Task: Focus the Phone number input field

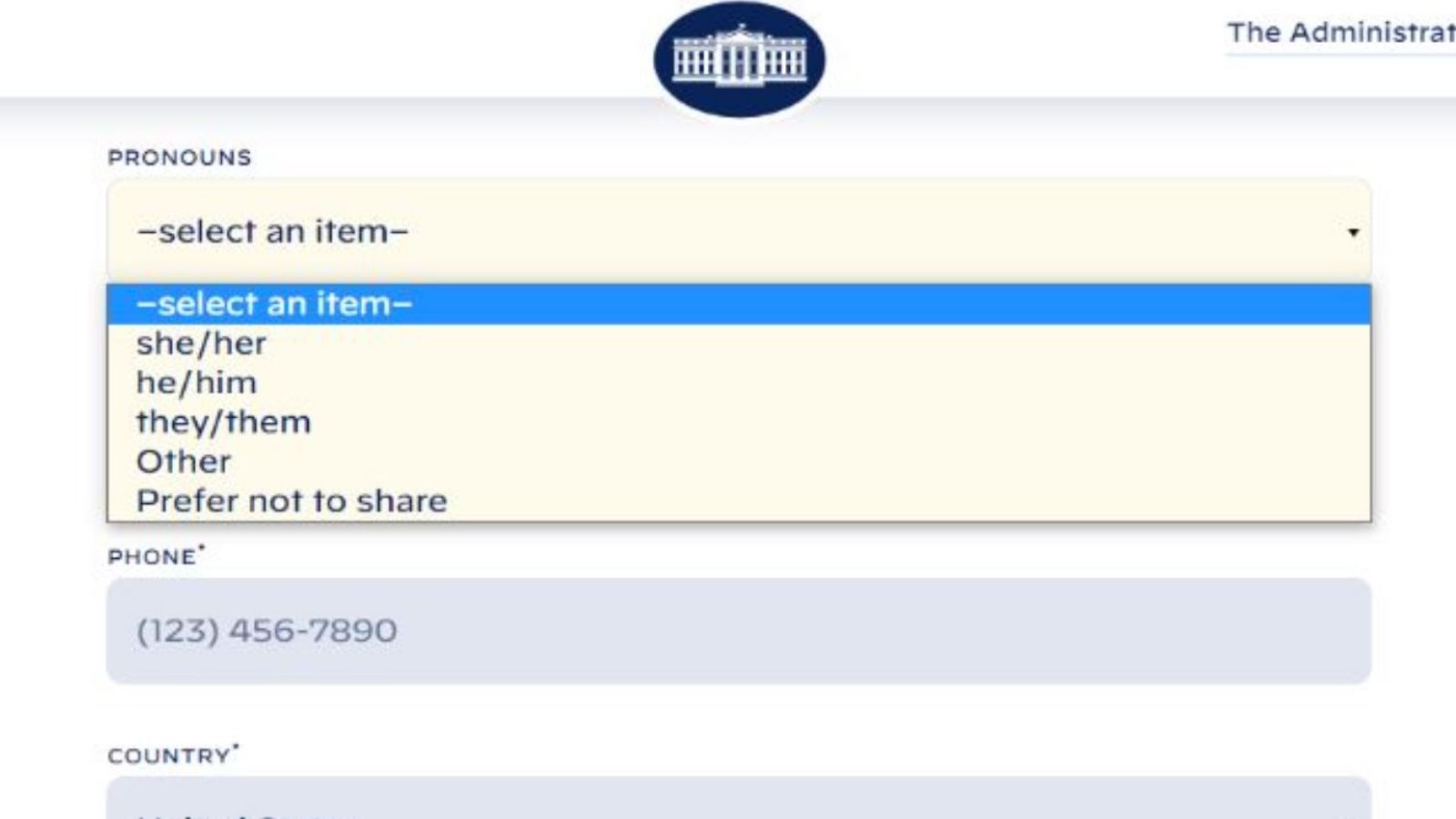Action: coord(738,631)
